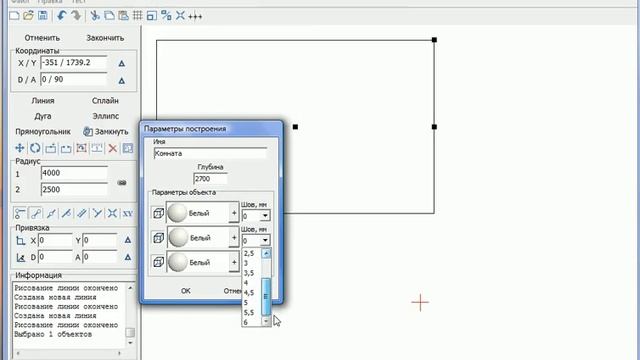Select the Move cross-arrows tool
Viewport: 640px width, 360px height.
click(20, 148)
